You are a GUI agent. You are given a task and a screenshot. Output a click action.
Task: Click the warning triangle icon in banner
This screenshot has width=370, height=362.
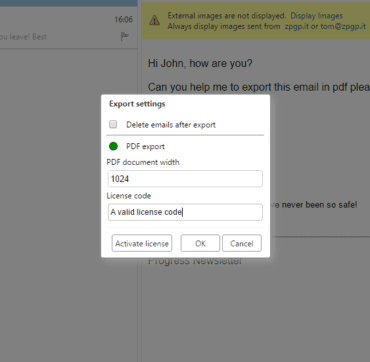(154, 20)
